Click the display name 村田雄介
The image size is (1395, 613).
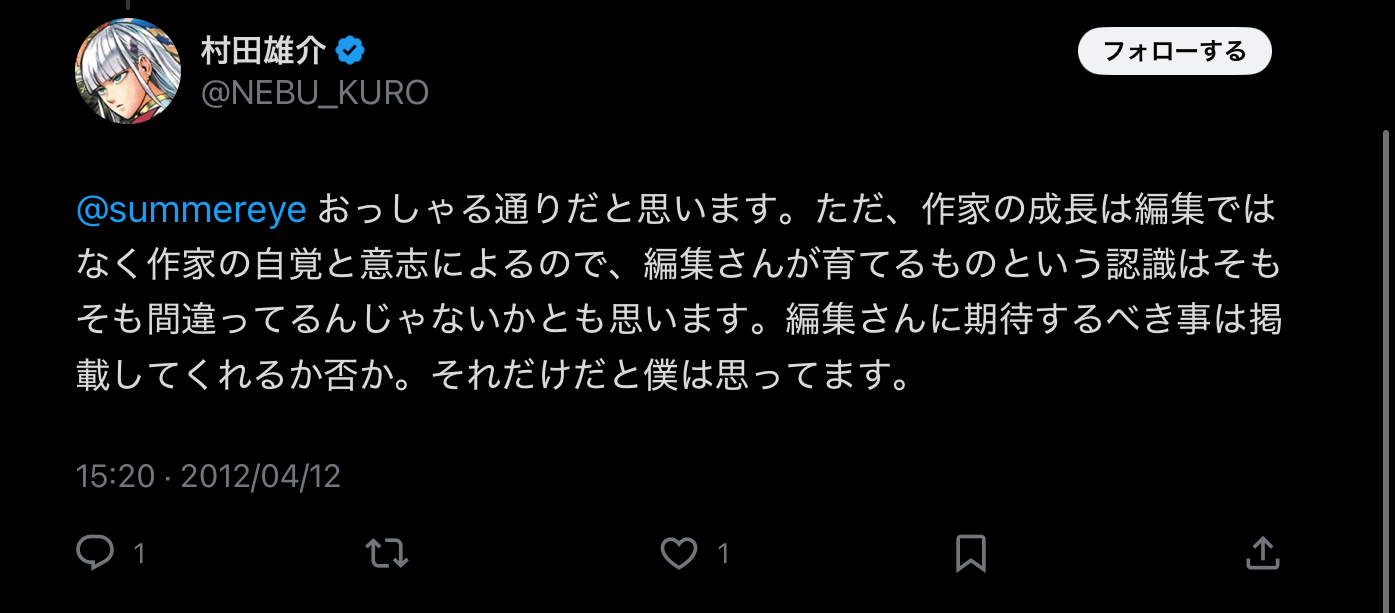coord(264,49)
